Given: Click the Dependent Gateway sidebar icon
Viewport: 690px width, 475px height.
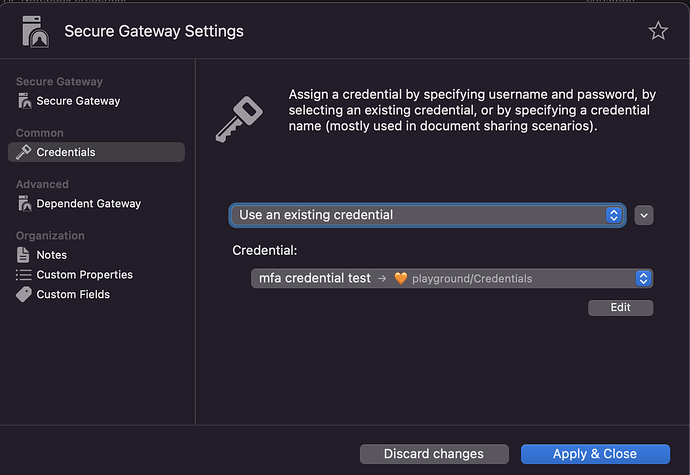Looking at the screenshot, I should 25,204.
